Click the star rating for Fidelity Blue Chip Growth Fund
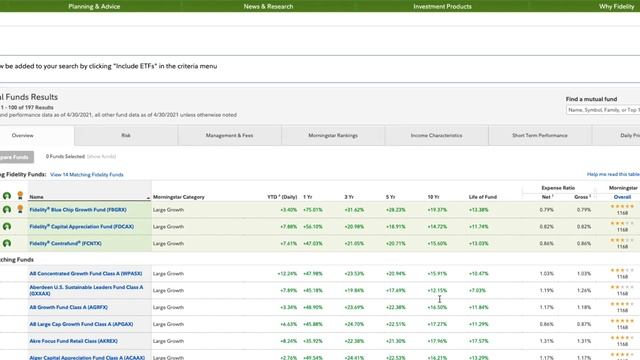 [x=622, y=207]
